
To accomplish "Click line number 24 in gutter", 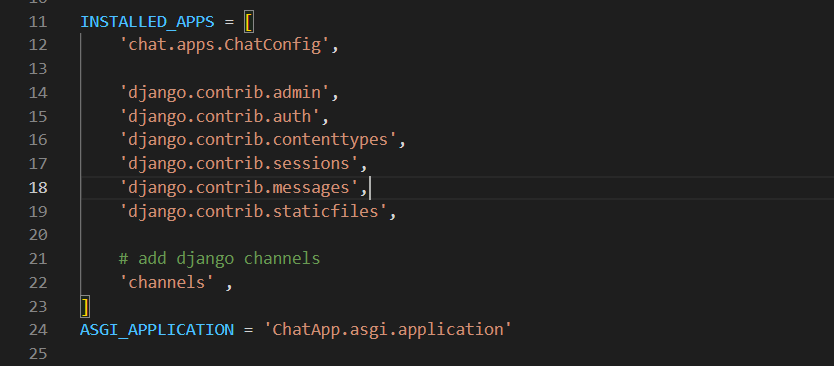I will click(x=38, y=330).
